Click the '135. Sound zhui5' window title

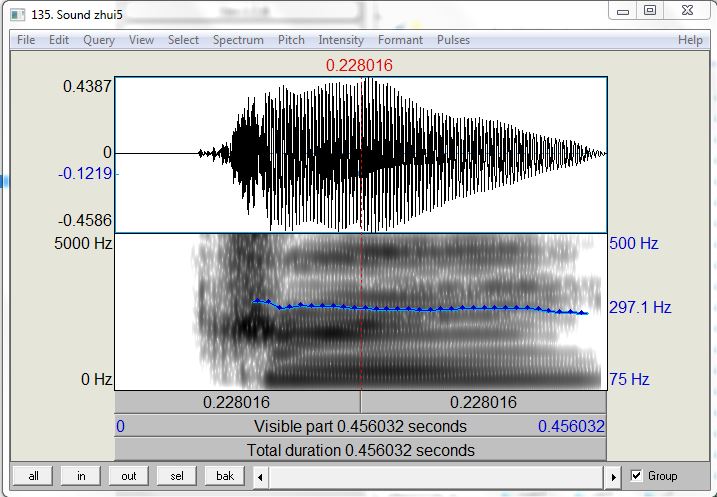pos(77,15)
